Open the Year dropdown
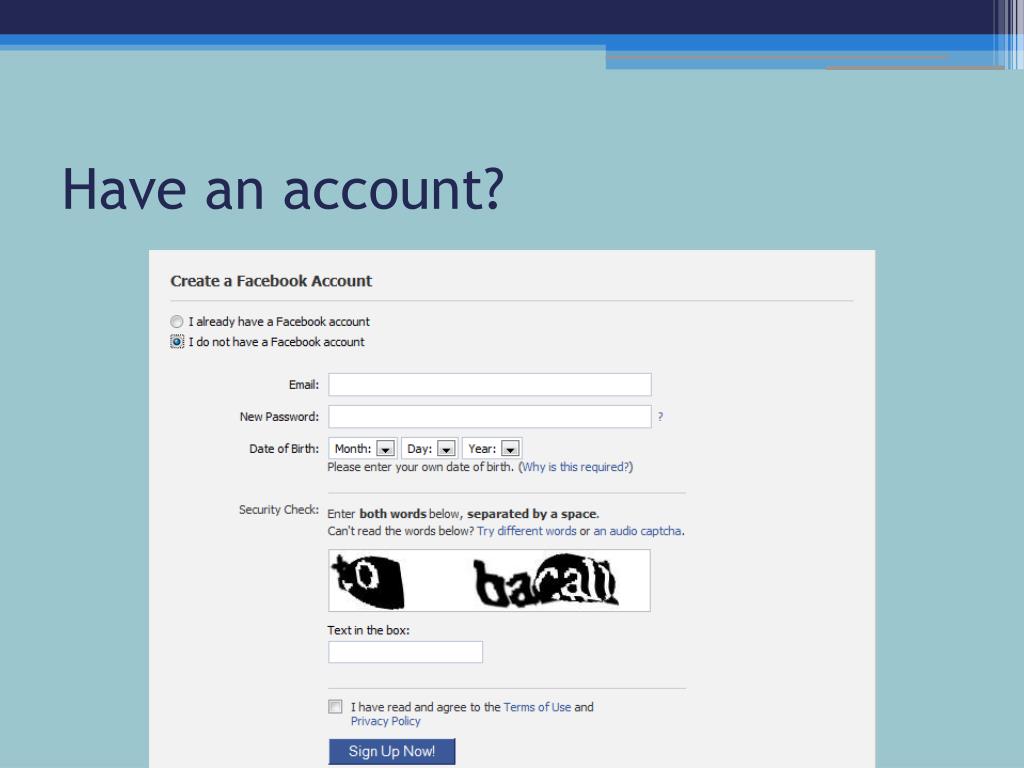The width and height of the screenshot is (1024, 768). (492, 449)
